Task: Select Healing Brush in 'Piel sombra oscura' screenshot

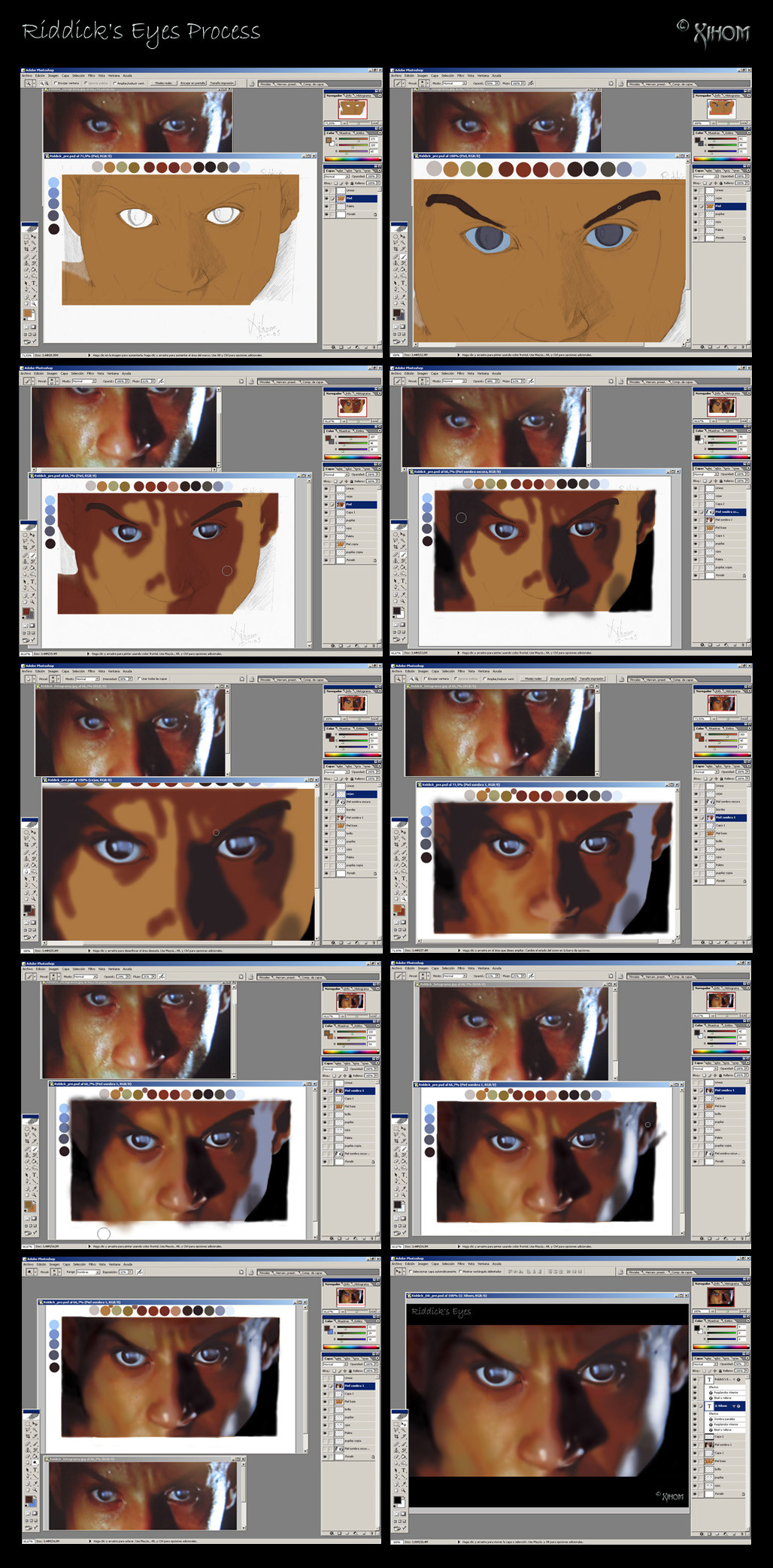Action: pos(396,553)
